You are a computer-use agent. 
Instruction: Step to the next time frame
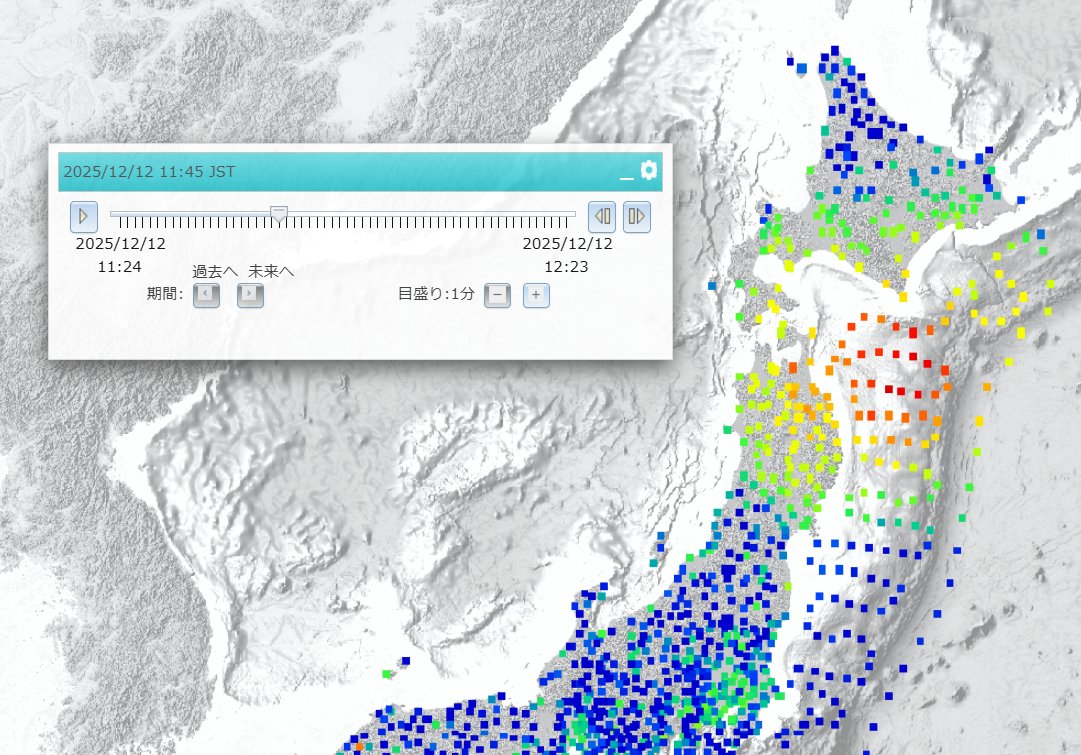637,217
